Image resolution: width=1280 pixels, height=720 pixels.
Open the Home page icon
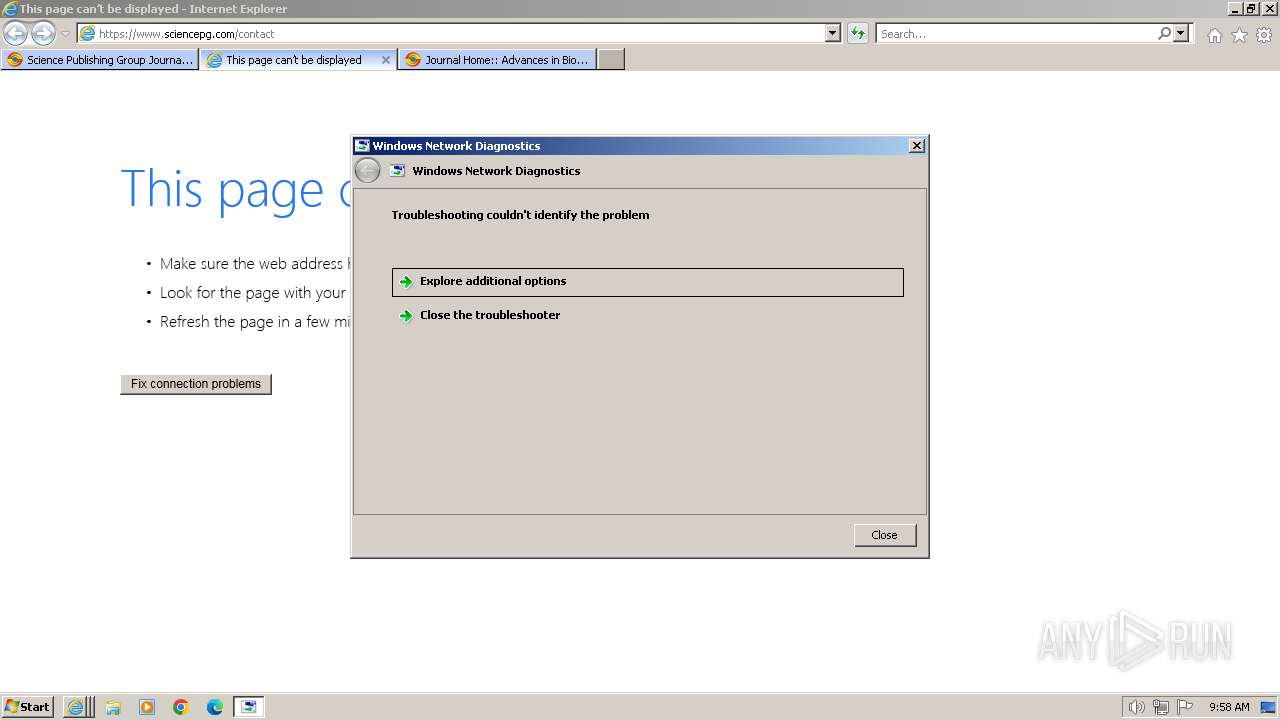1214,35
